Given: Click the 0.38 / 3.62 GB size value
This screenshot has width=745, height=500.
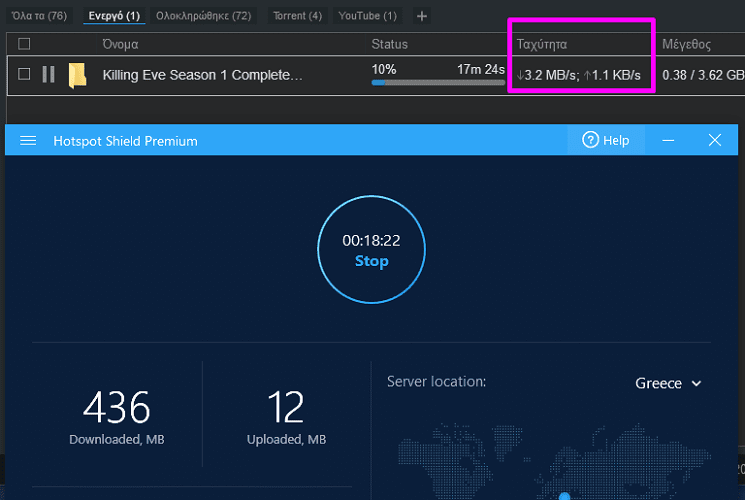Looking at the screenshot, I should click(703, 75).
